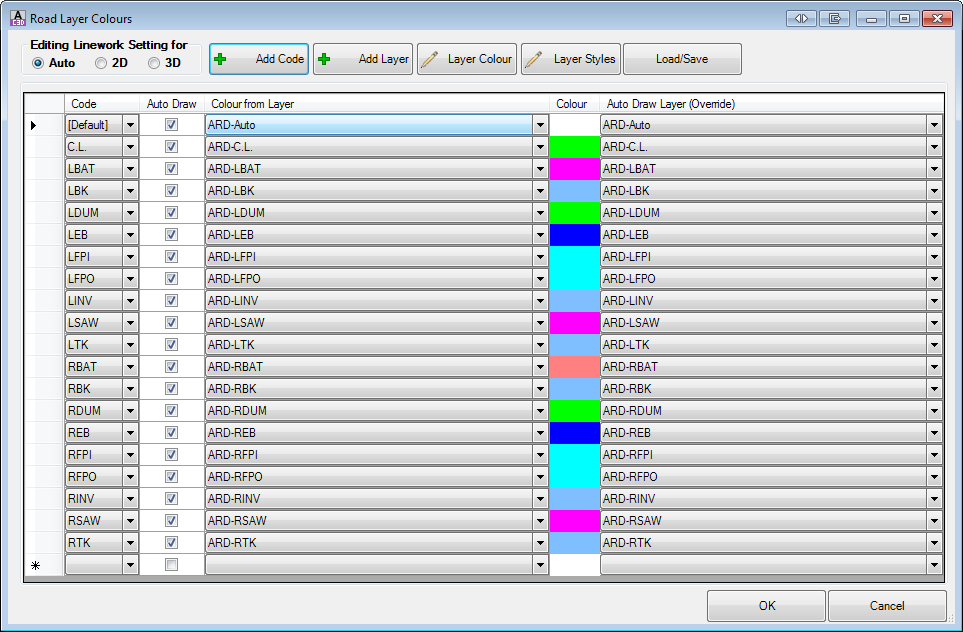The height and width of the screenshot is (632, 963).
Task: Click the Load/Save button
Action: pos(682,59)
